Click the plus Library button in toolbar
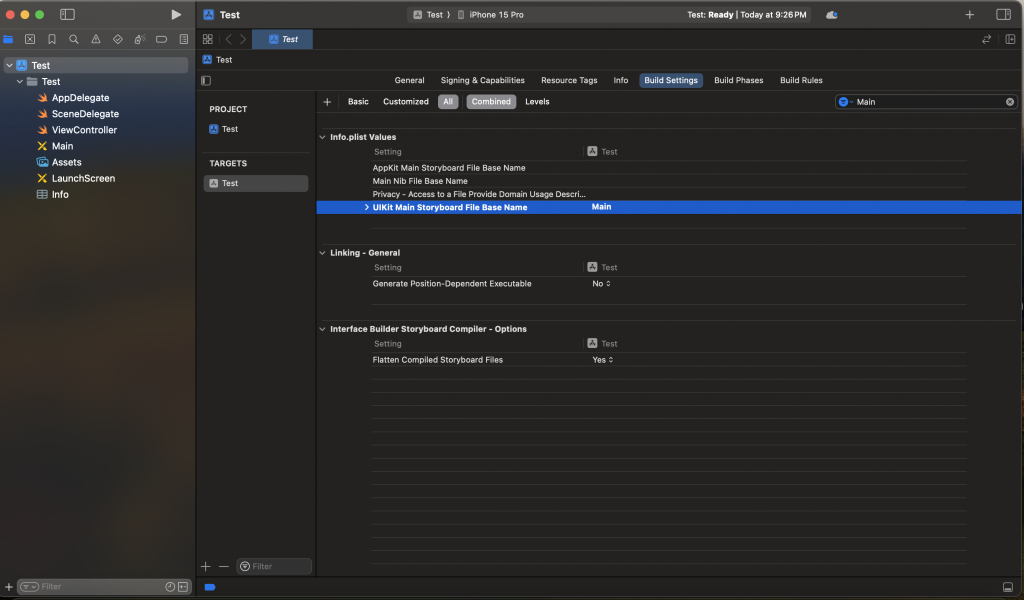Viewport: 1024px width, 600px height. coord(970,14)
